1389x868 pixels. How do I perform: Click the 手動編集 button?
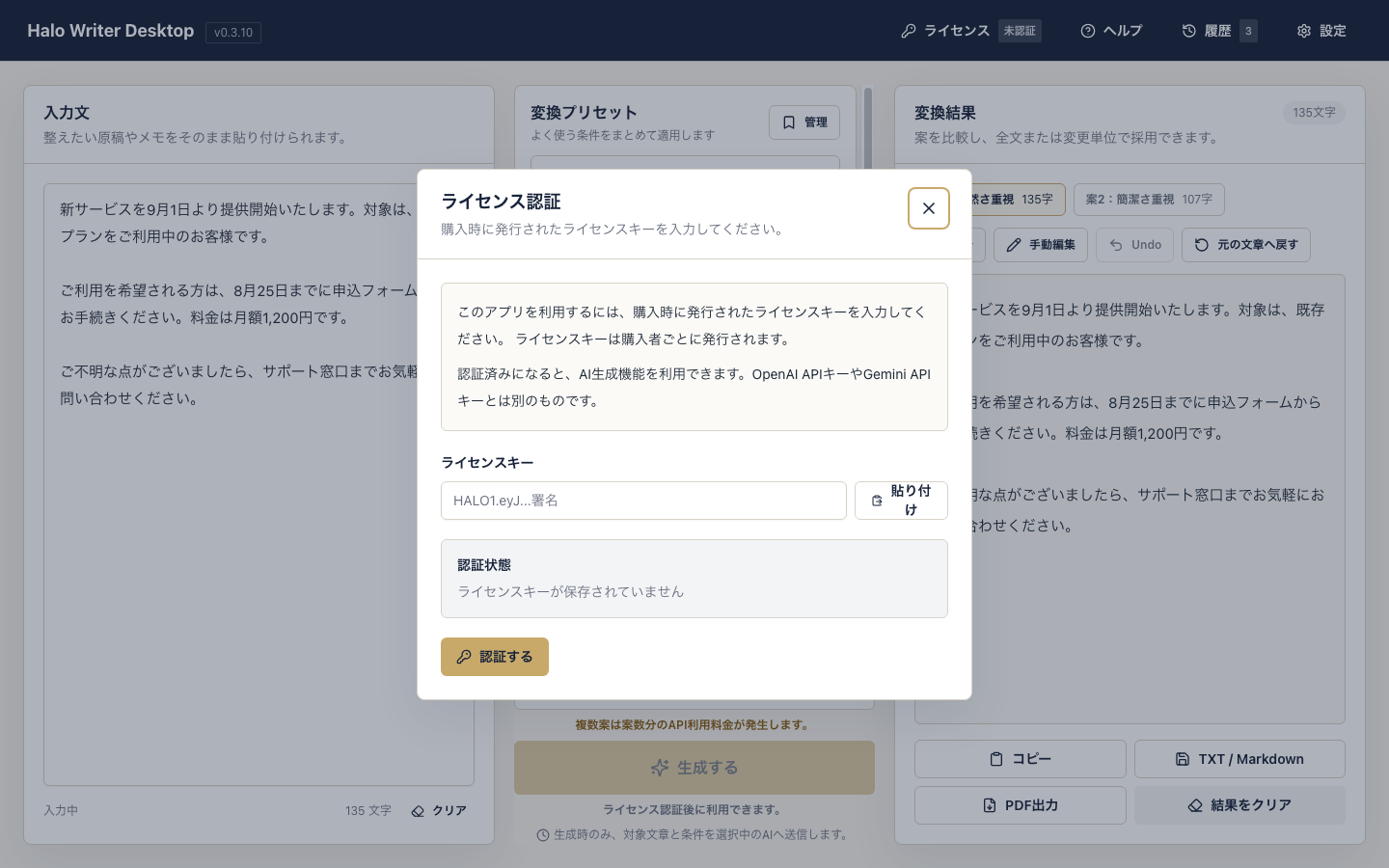1041,245
